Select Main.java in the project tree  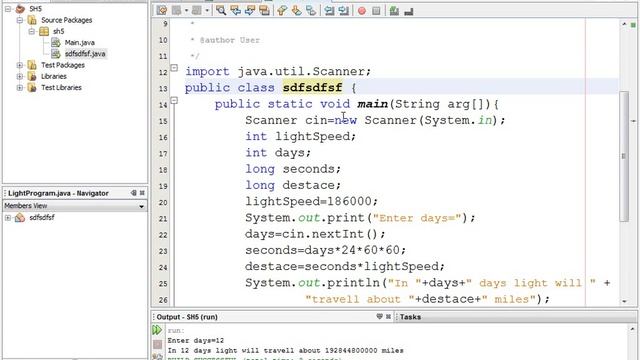[80, 42]
